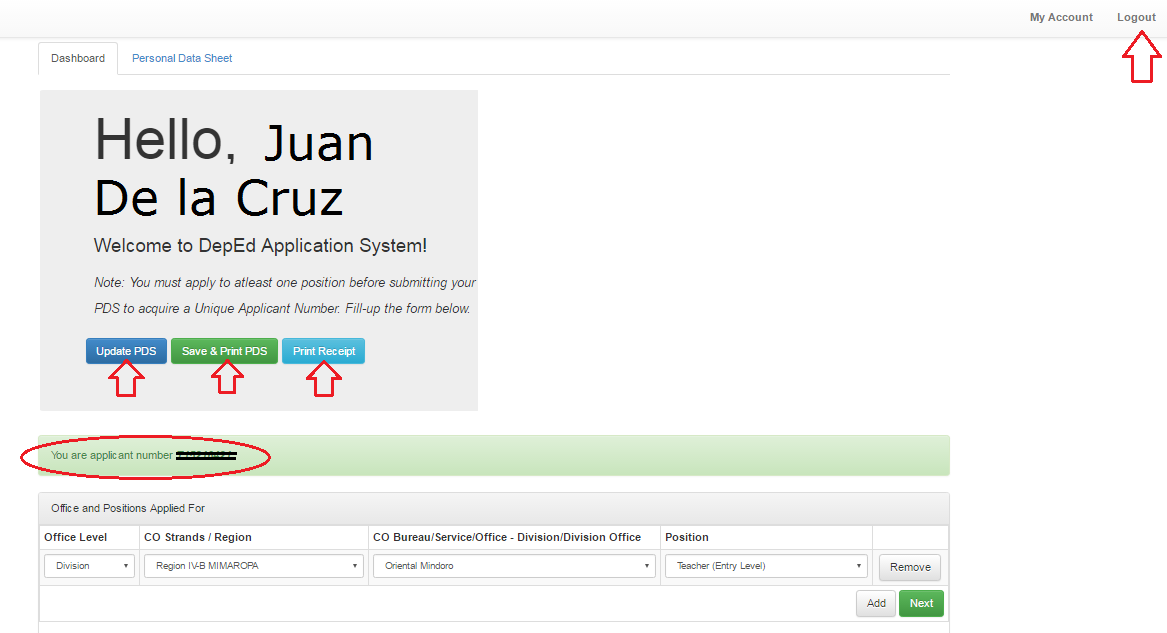
Task: Open the Position dropdown showing Teacher Entry Level
Action: [765, 565]
